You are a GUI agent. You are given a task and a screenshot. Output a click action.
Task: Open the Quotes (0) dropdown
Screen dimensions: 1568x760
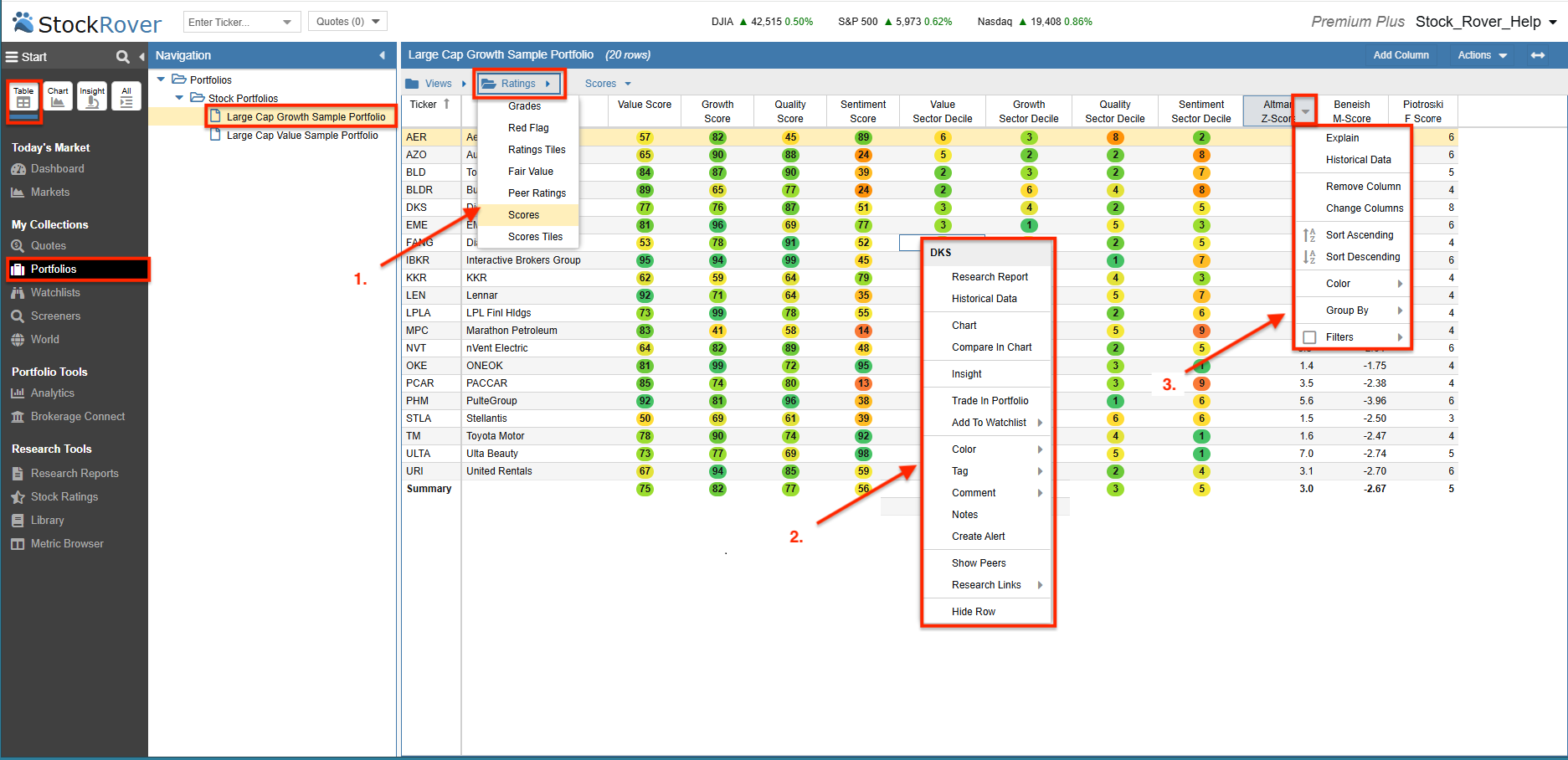coord(347,22)
